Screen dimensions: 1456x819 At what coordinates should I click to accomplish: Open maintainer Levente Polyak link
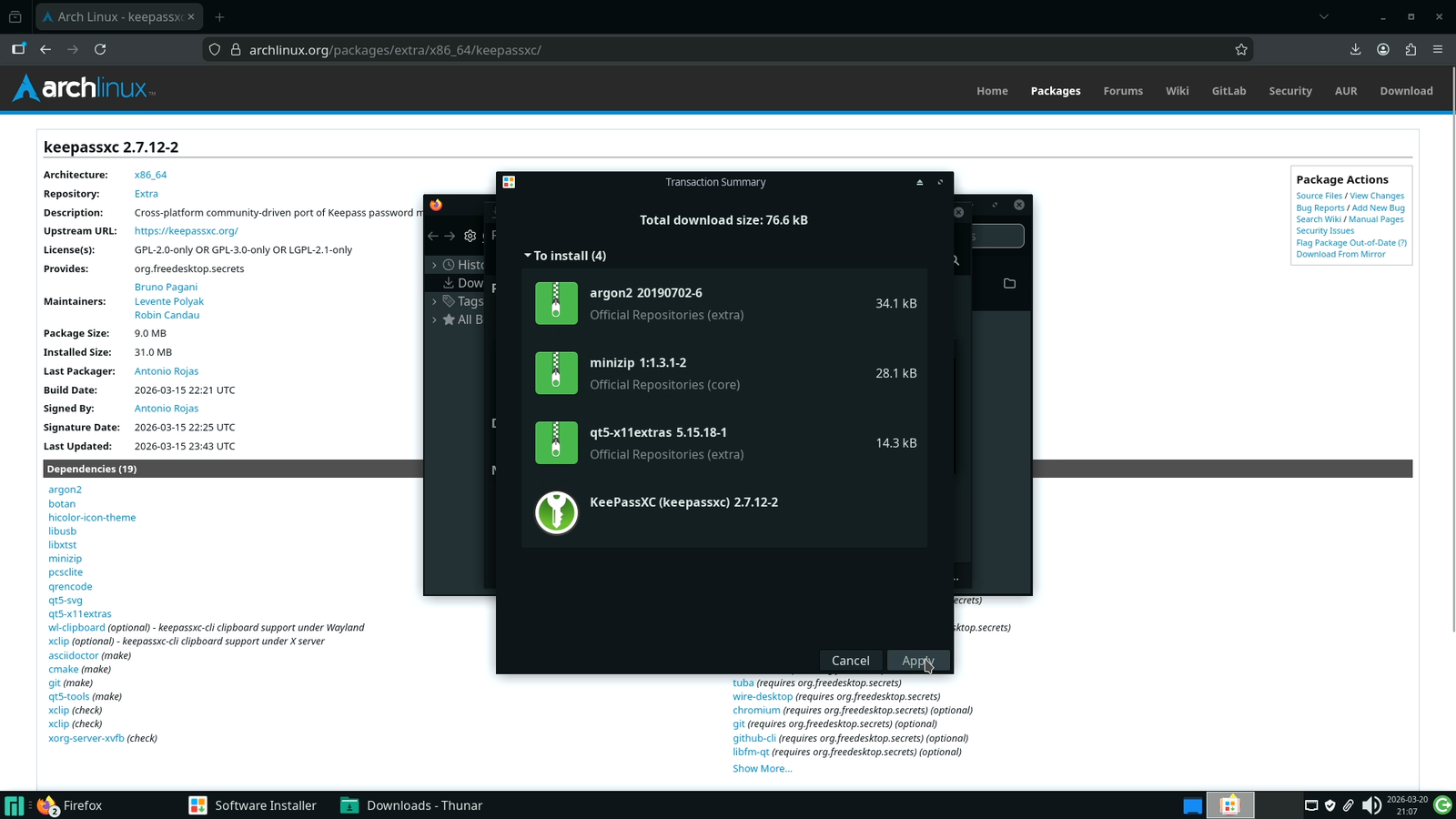[x=169, y=301]
